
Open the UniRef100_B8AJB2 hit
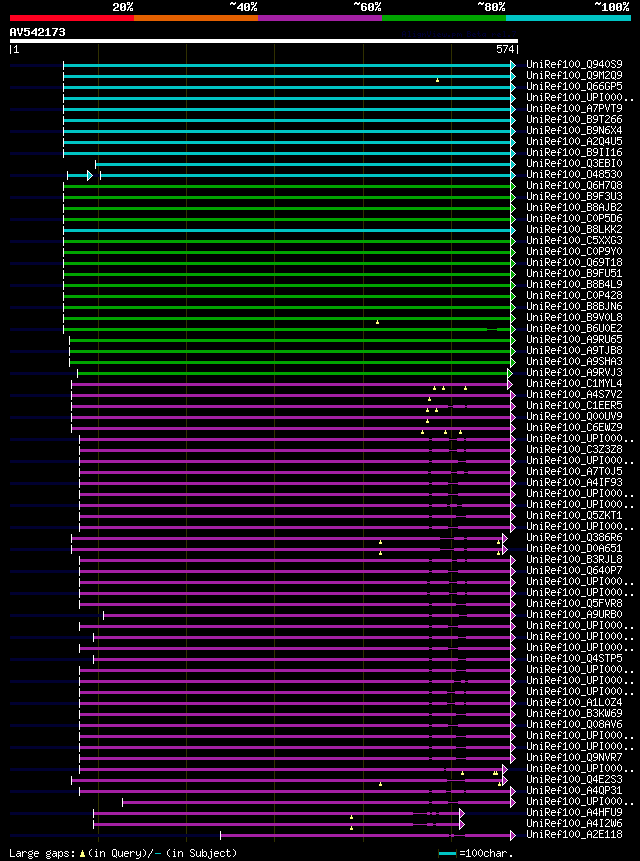(x=574, y=207)
